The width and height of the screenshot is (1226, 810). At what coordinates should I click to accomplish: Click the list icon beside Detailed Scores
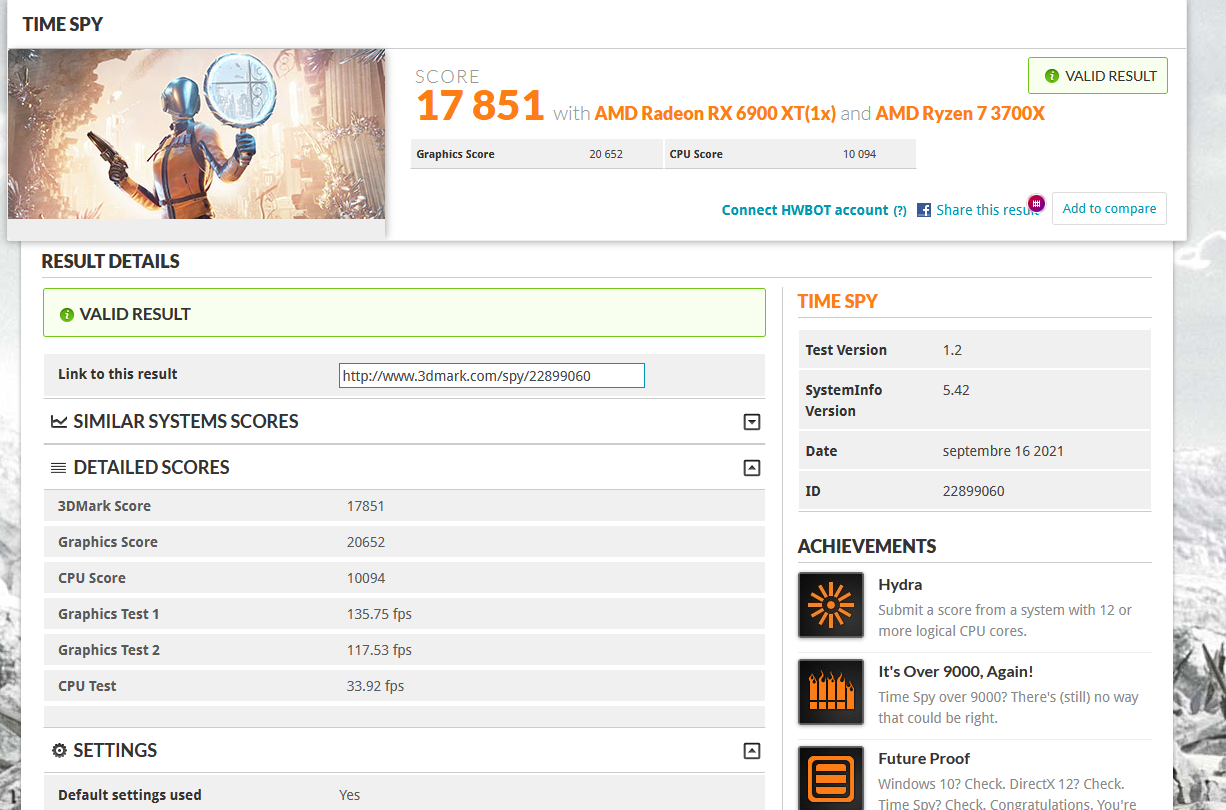click(x=59, y=468)
